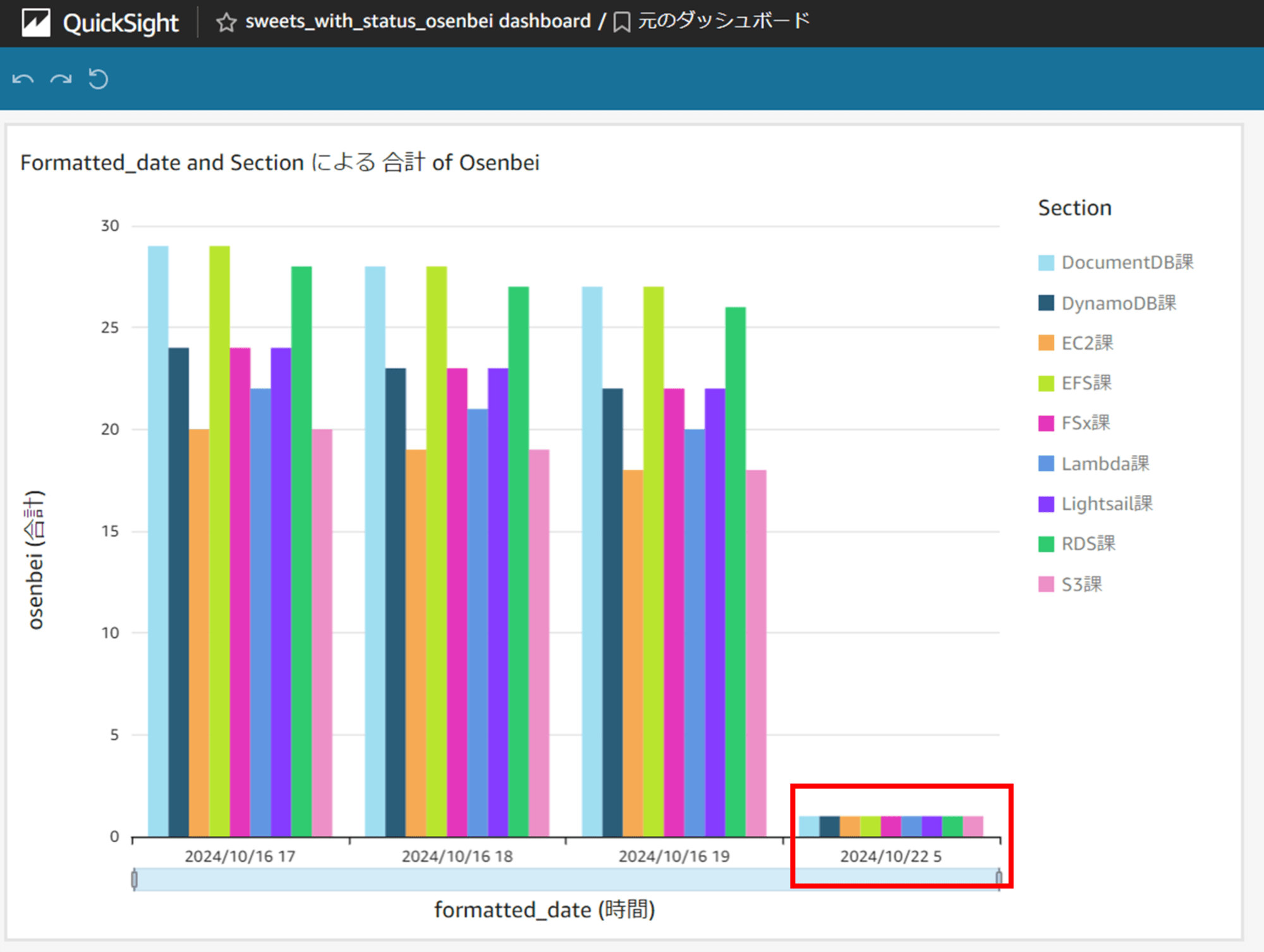The height and width of the screenshot is (952, 1264).
Task: Click the QuickSight home text
Action: pyautogui.click(x=121, y=24)
